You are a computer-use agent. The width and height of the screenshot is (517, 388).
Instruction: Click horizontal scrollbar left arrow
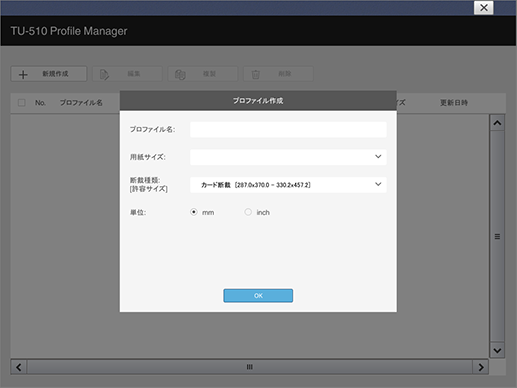(19, 367)
